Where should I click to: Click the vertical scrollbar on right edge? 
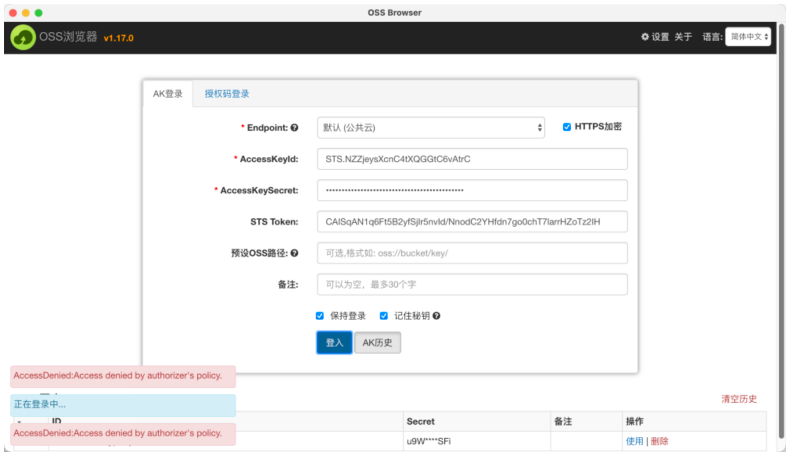(781, 230)
